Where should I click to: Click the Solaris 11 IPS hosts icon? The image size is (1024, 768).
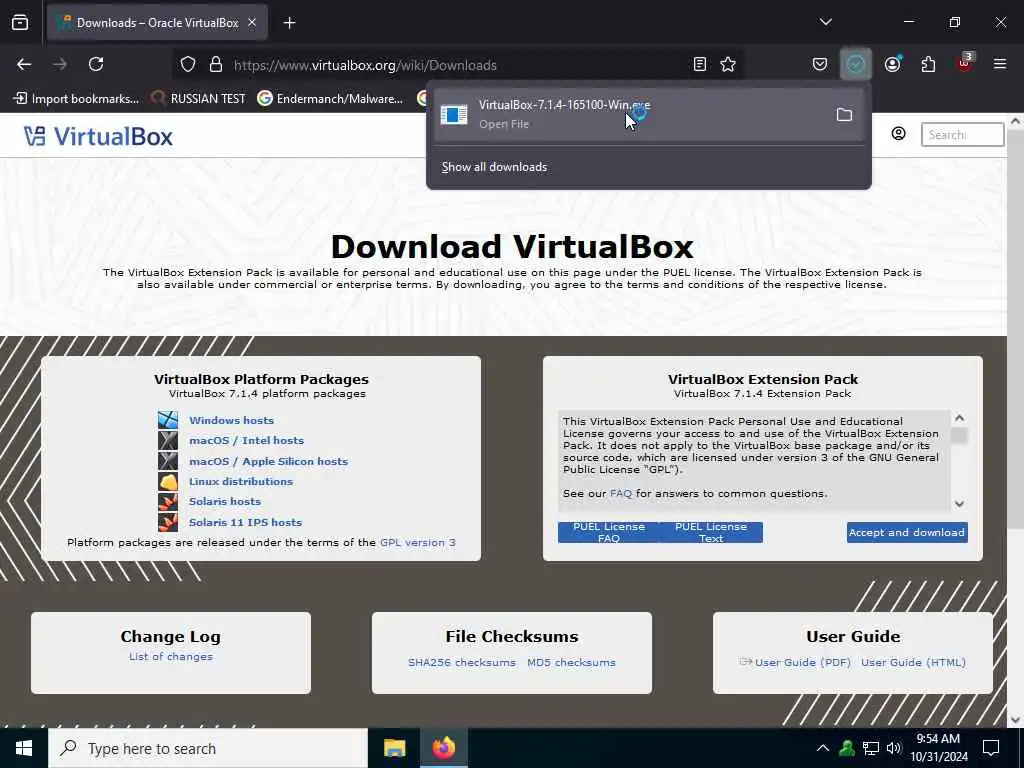(x=168, y=522)
